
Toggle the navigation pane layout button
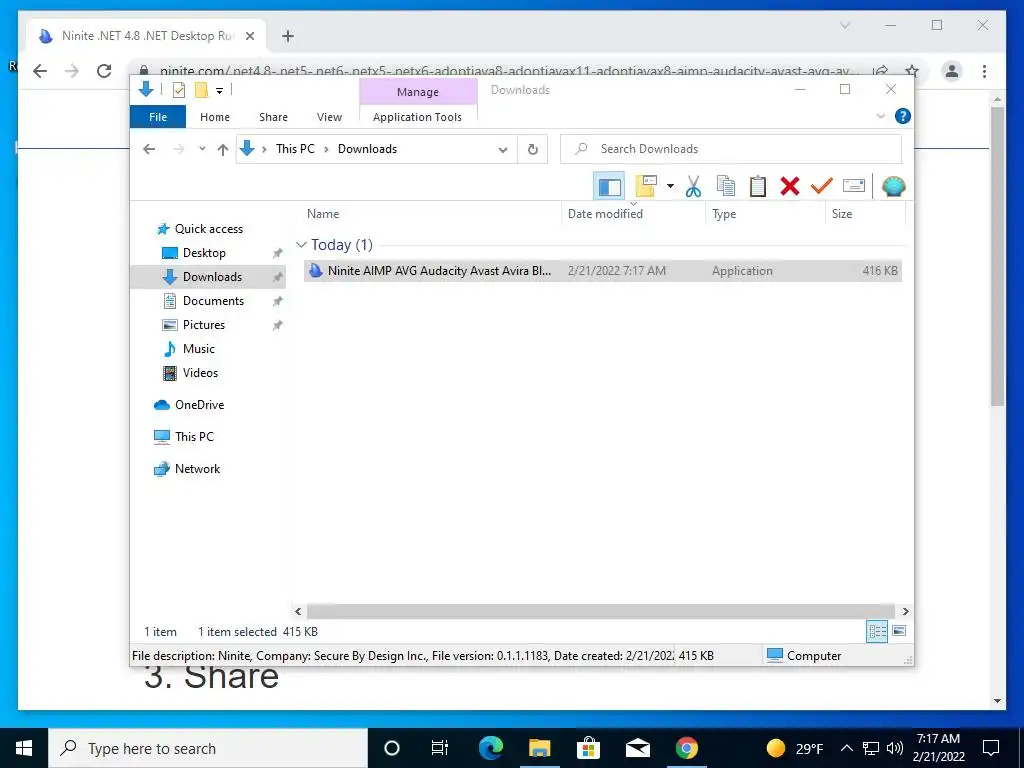(x=609, y=187)
